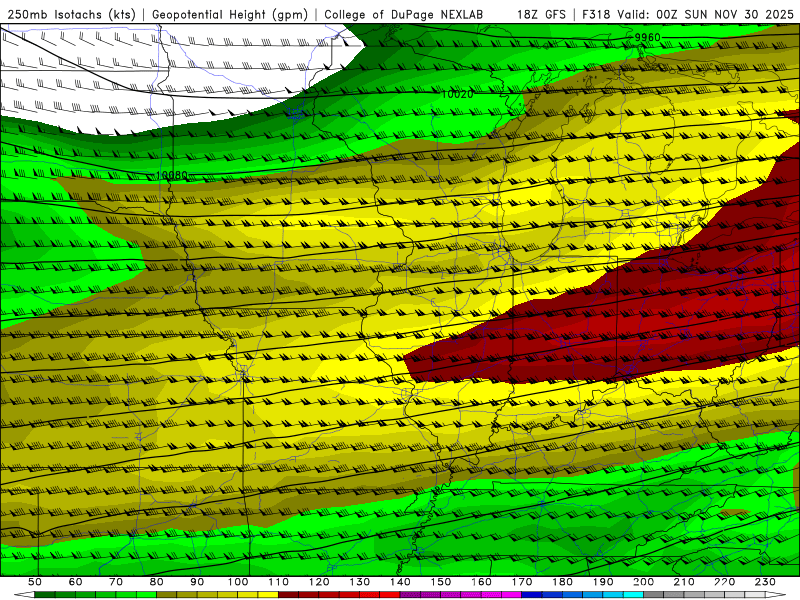The height and width of the screenshot is (600, 800).
Task: Click the 'College of DuPage NEXLAB' credit
Action: [404, 15]
